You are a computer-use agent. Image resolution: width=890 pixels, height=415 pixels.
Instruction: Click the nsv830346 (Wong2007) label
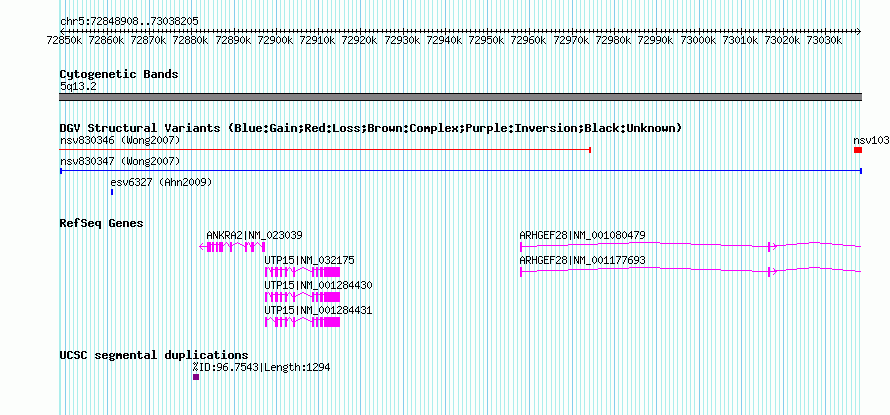click(x=120, y=140)
